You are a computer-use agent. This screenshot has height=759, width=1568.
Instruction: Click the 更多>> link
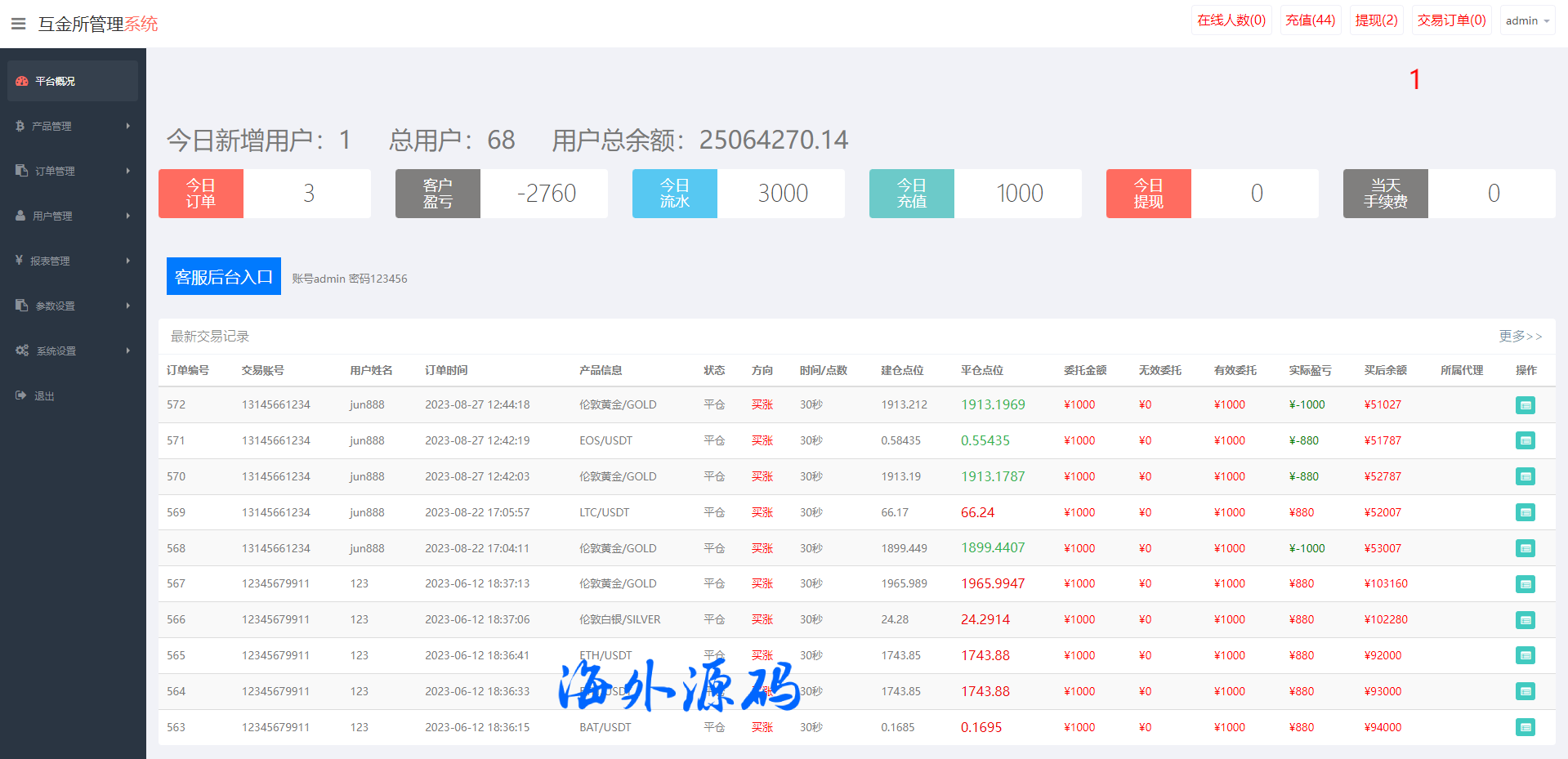point(1520,336)
